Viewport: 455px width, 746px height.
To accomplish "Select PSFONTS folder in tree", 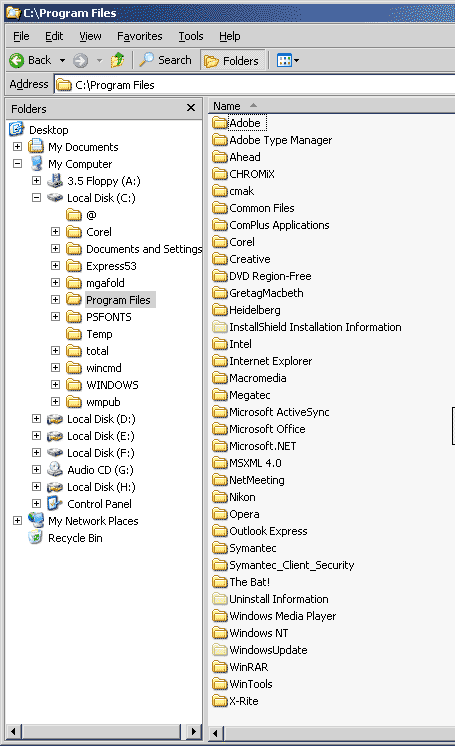I will (x=109, y=317).
